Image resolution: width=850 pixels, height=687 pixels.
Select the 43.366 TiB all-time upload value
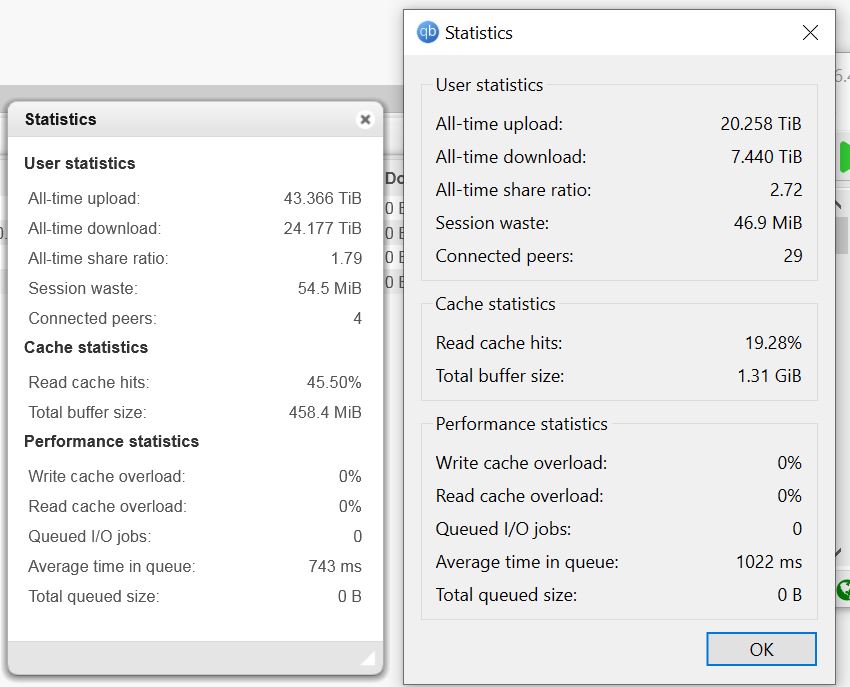[323, 198]
